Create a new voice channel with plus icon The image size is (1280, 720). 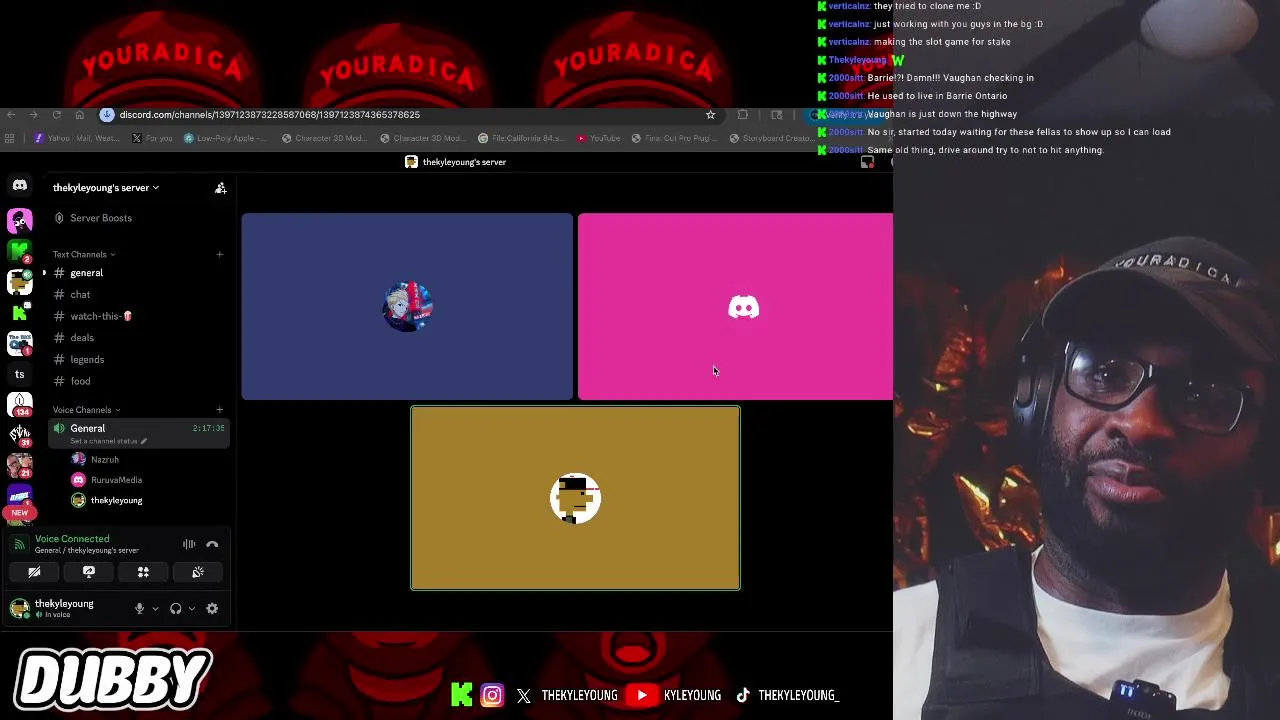click(220, 409)
